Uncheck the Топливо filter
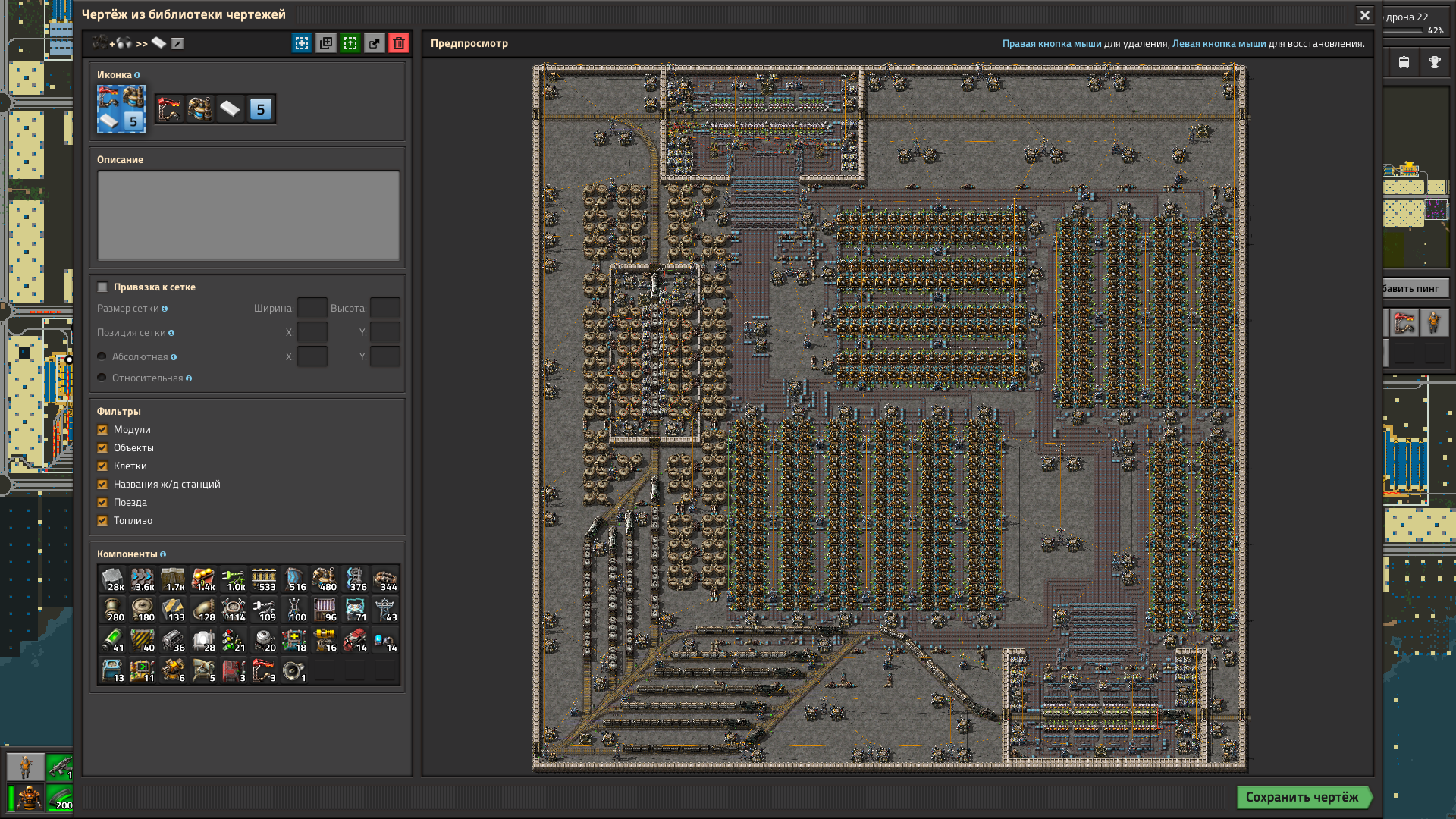Screen dimensions: 1456x819 click(x=102, y=521)
